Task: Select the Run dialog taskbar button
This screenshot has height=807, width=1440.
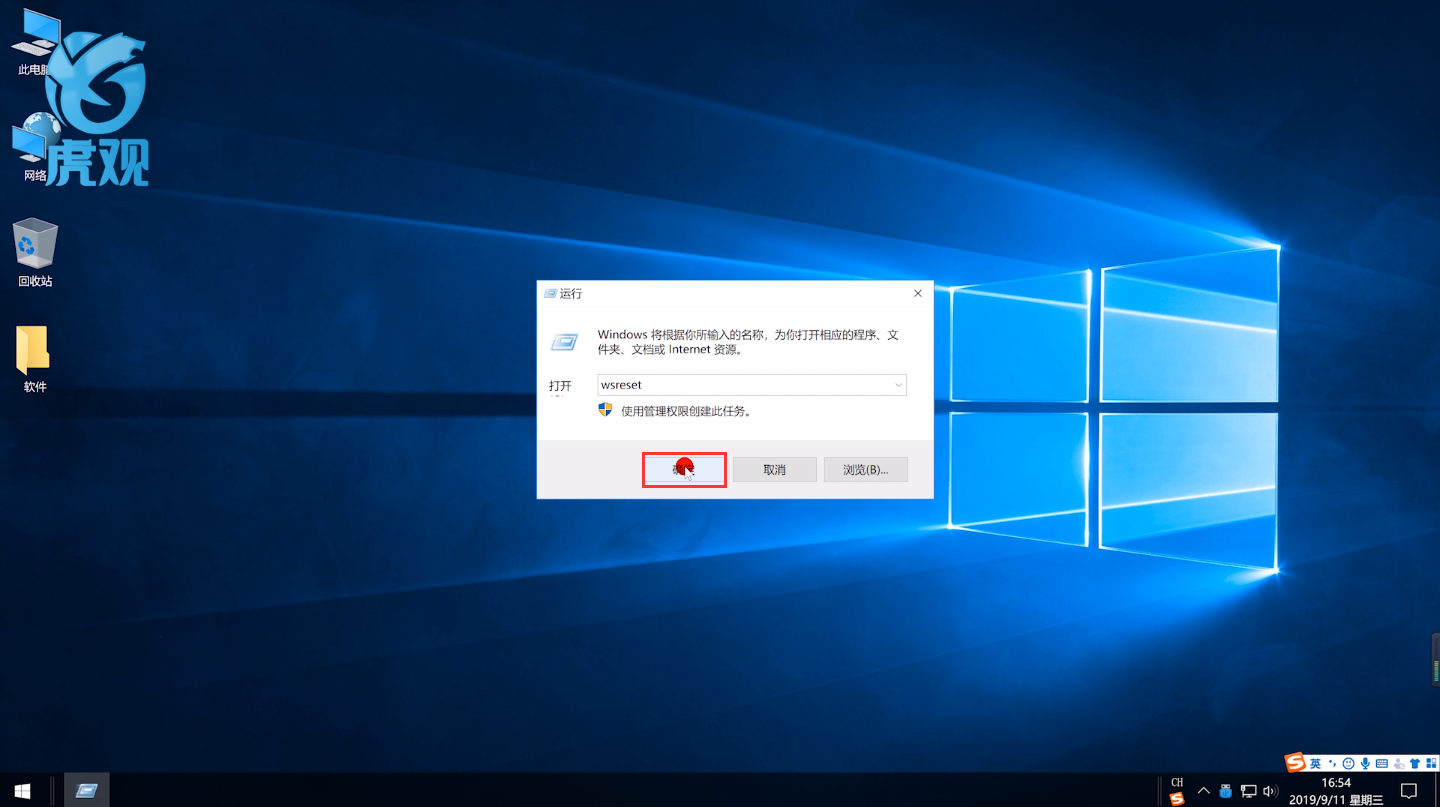Action: coord(87,791)
